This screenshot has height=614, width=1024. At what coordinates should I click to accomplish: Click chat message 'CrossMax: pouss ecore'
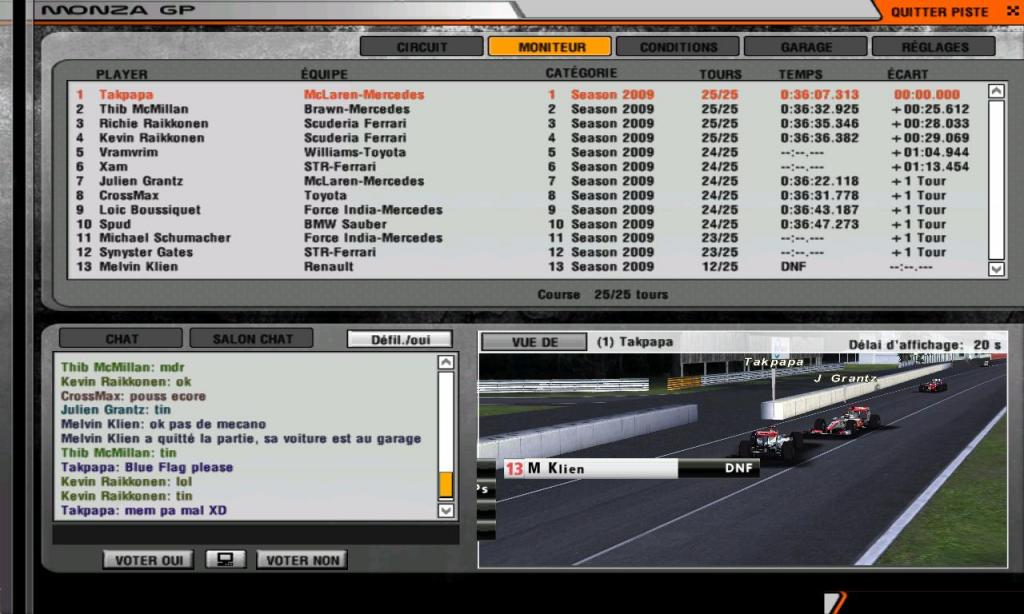(133, 396)
